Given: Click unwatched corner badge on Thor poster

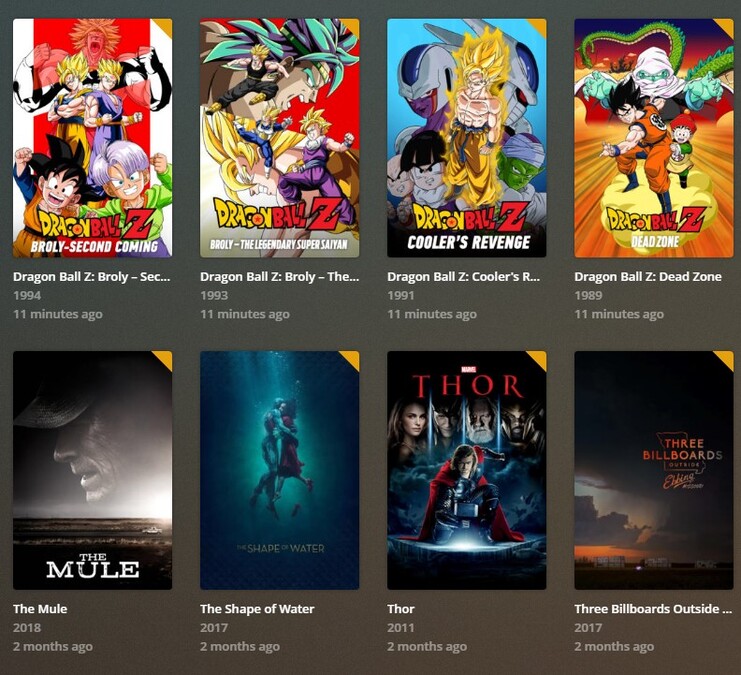Looking at the screenshot, I should pyautogui.click(x=539, y=358).
